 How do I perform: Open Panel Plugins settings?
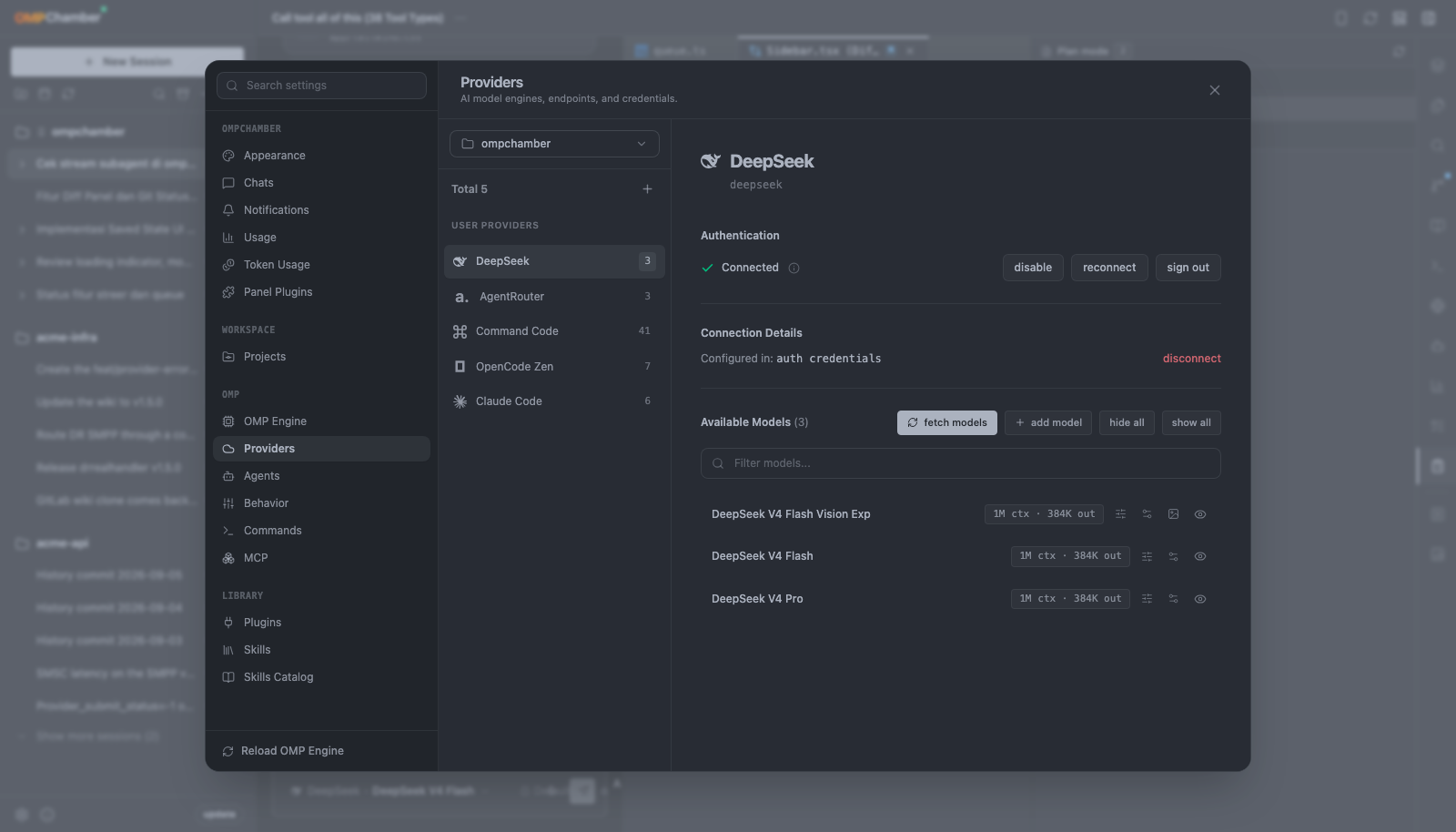[321, 292]
